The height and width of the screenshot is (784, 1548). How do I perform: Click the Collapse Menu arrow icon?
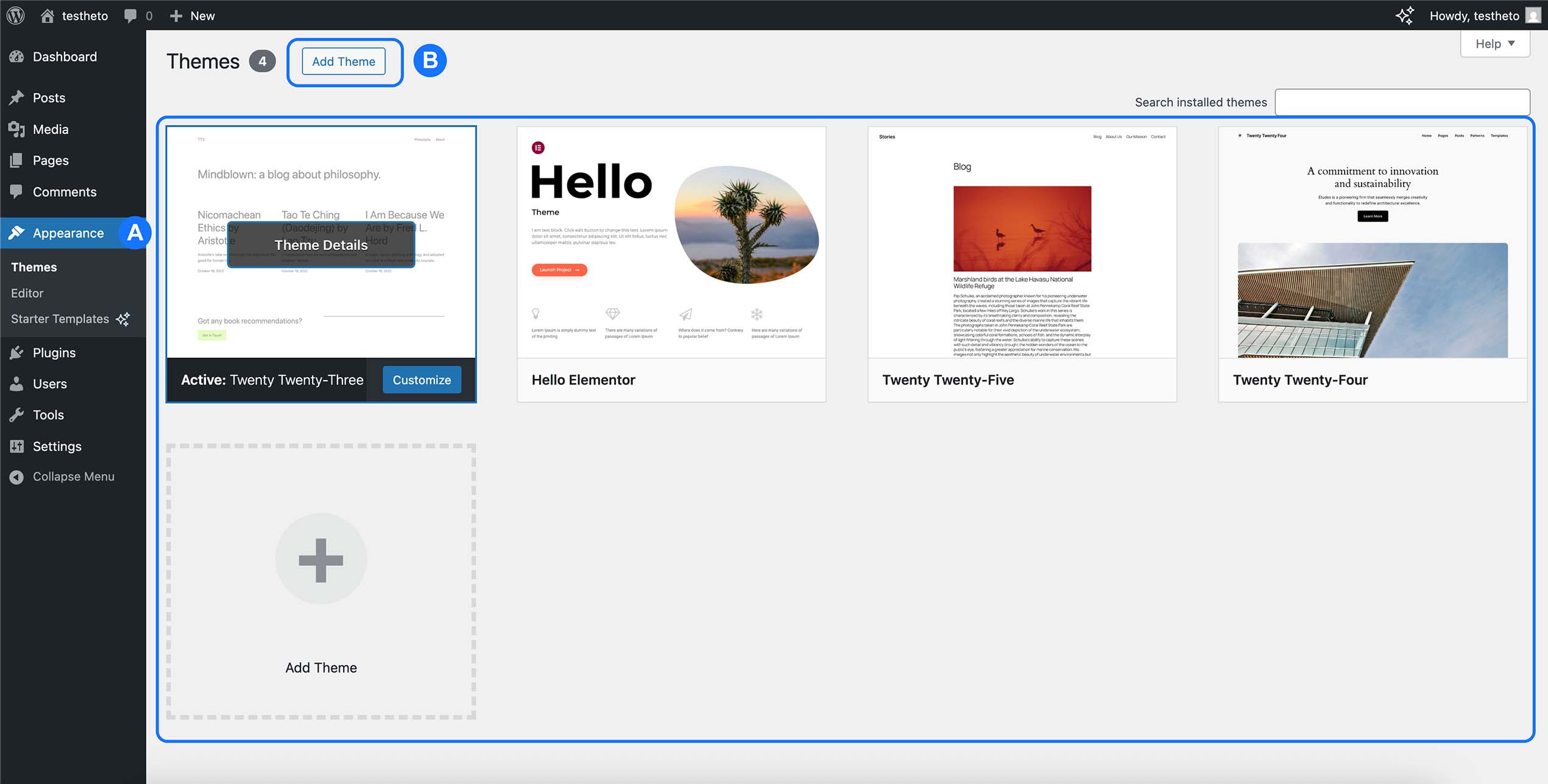pos(17,477)
